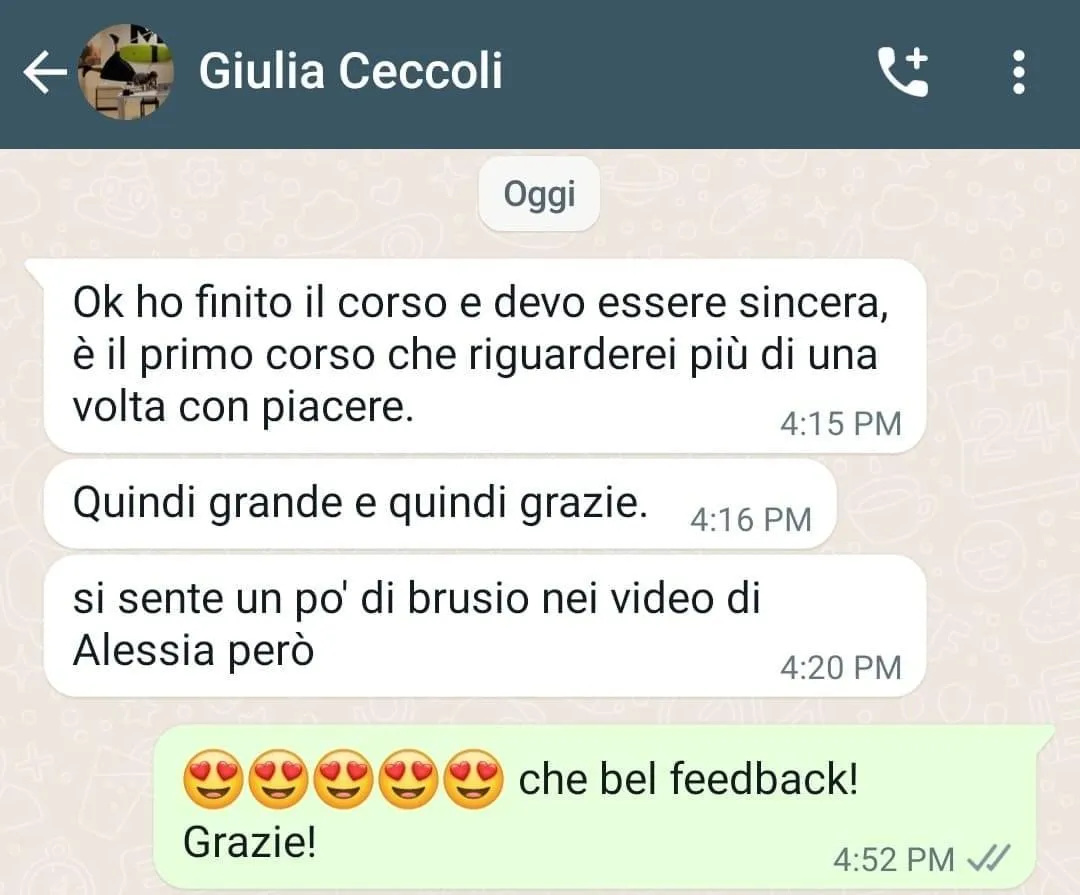1080x895 pixels.
Task: Select the message about finishing the course
Action: (x=484, y=356)
